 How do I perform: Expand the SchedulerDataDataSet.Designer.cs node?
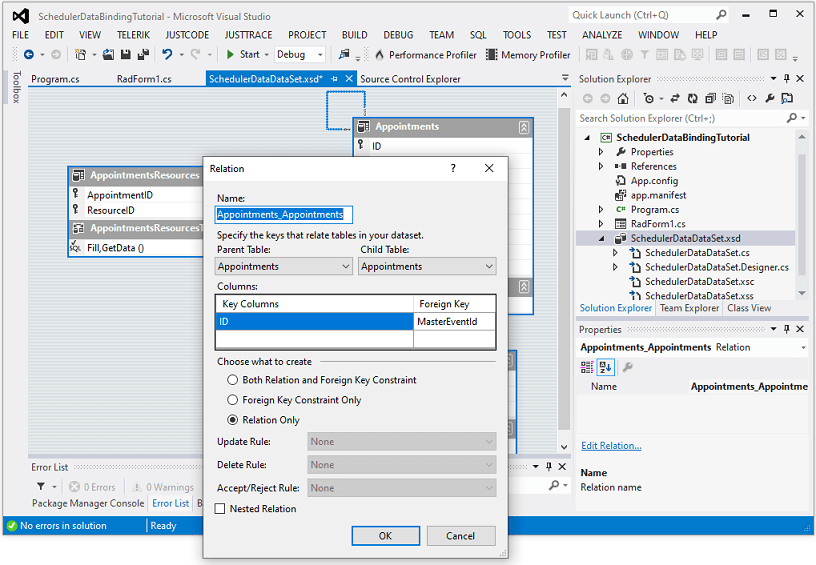616,267
